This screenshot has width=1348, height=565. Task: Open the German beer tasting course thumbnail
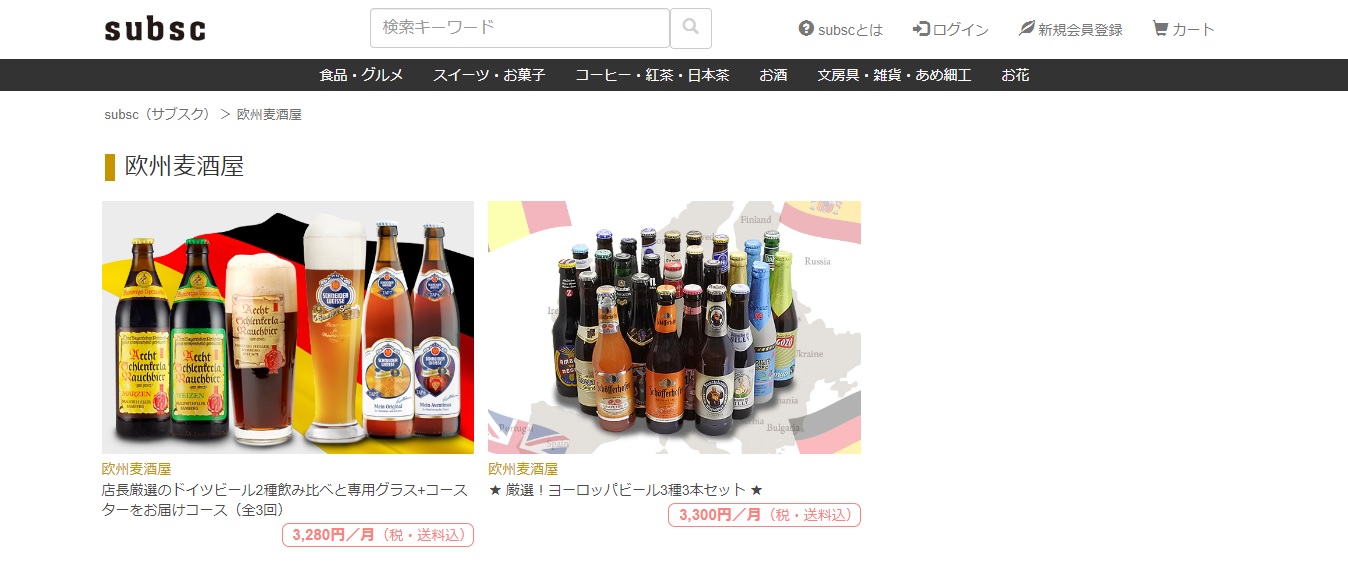point(288,328)
